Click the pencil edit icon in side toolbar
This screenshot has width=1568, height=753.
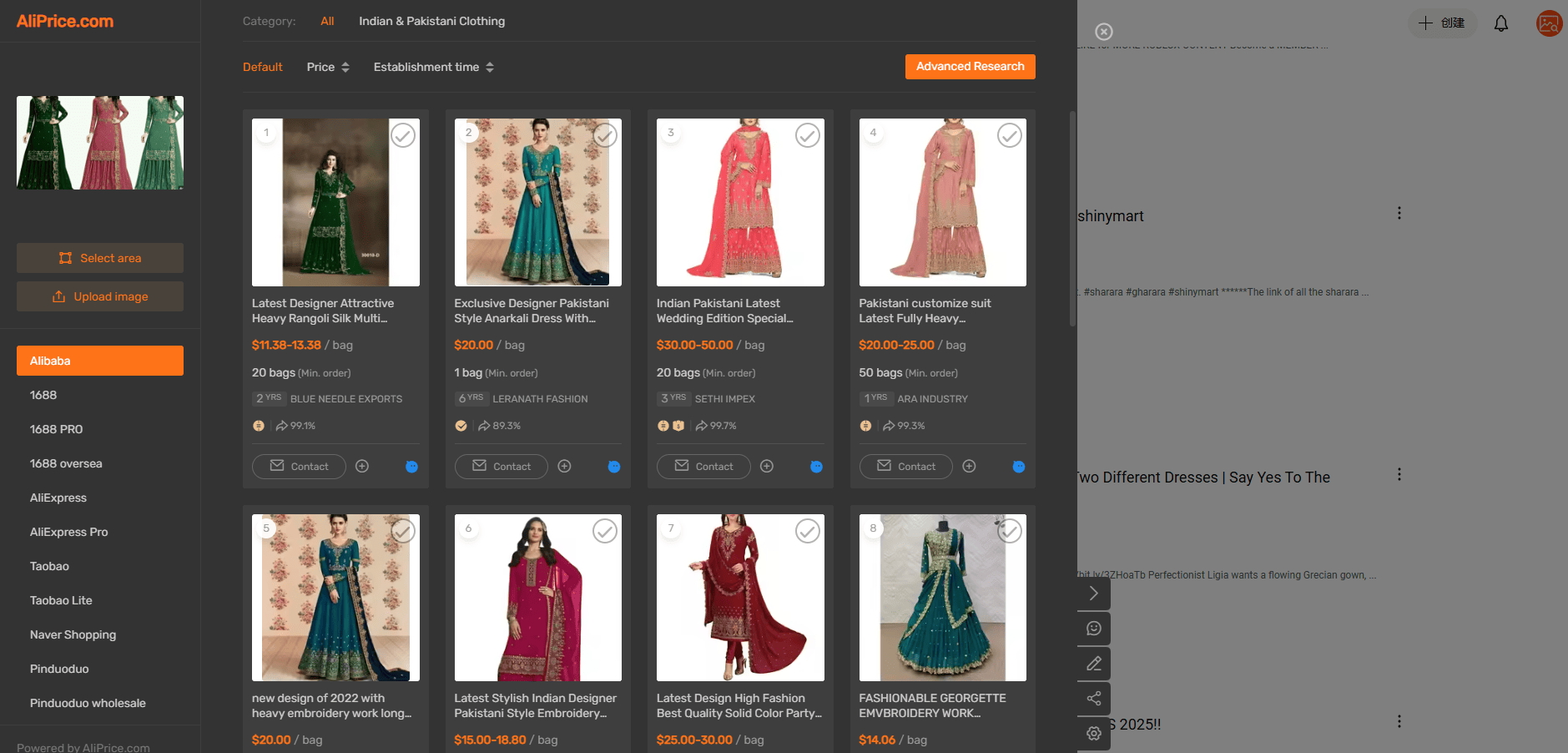[1094, 664]
